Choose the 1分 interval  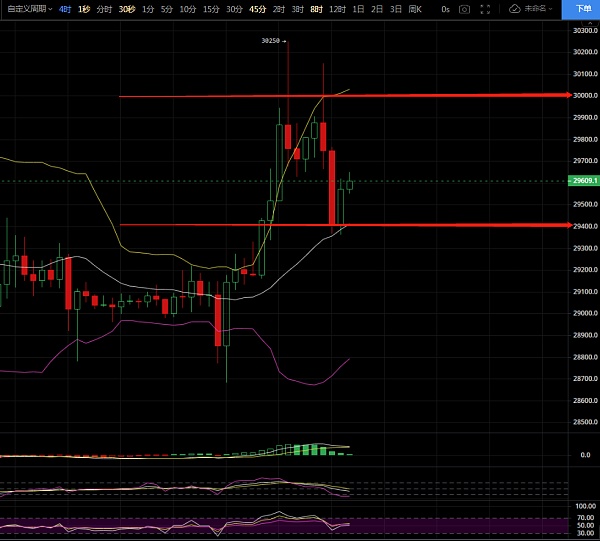click(x=148, y=9)
